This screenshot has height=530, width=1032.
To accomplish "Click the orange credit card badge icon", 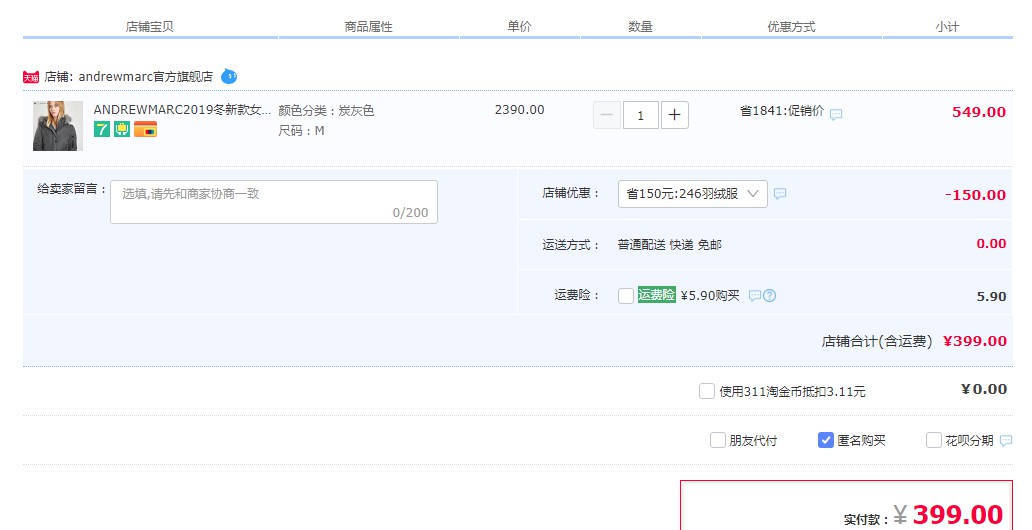I will point(145,129).
